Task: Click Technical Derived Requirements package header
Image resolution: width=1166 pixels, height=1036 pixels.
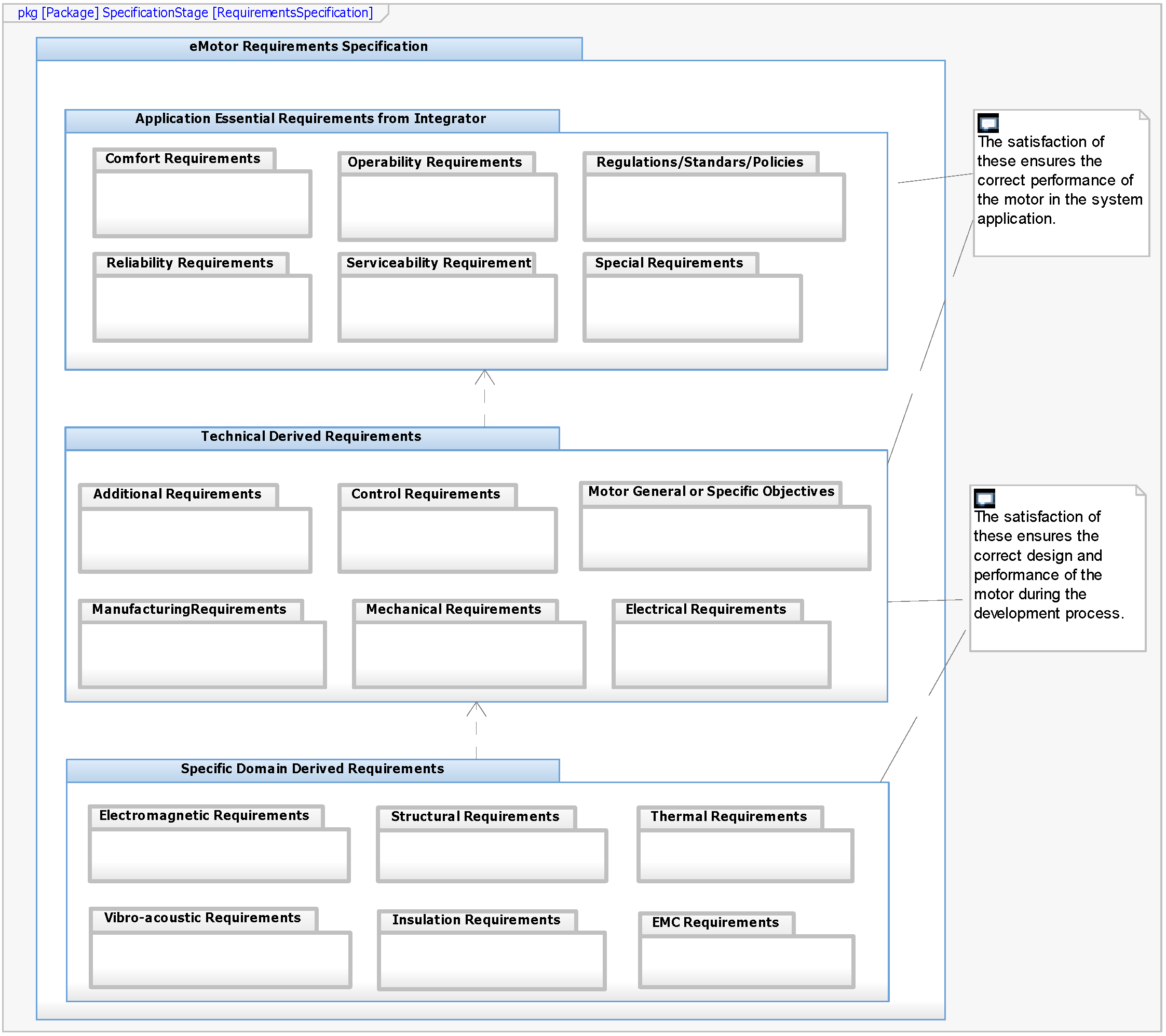Action: (x=311, y=437)
